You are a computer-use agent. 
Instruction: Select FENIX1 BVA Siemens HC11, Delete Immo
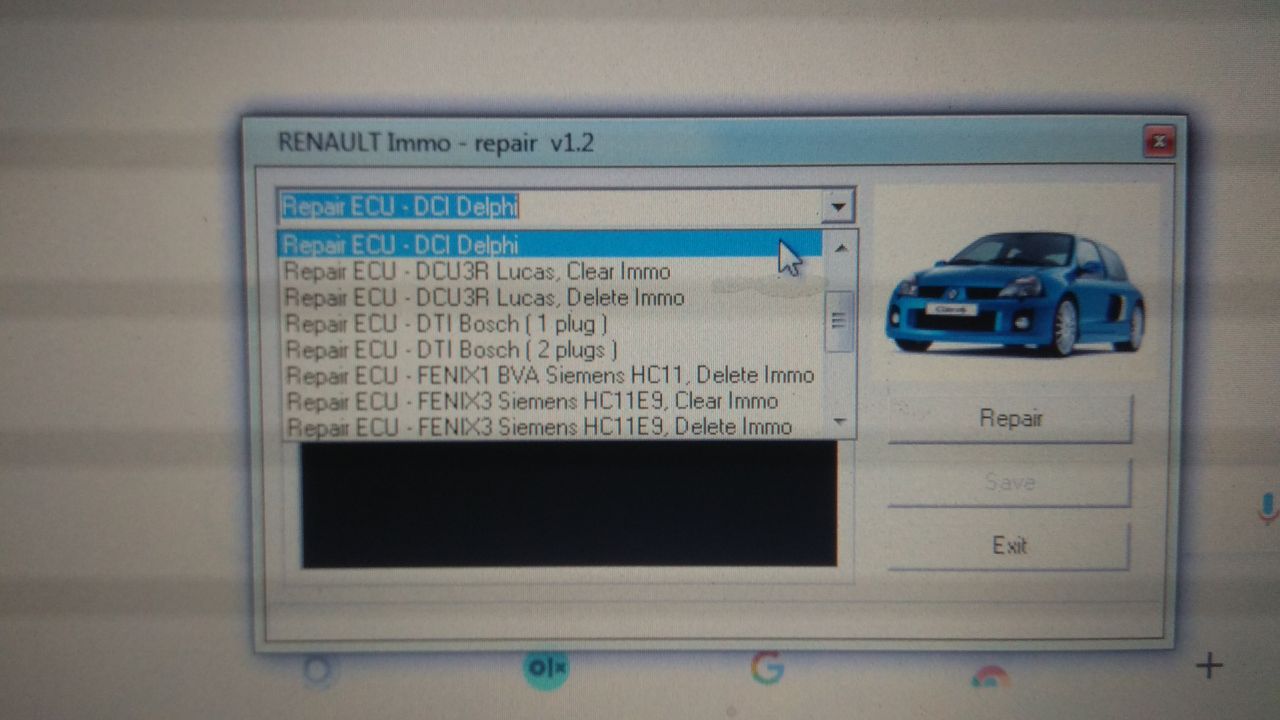tap(551, 375)
